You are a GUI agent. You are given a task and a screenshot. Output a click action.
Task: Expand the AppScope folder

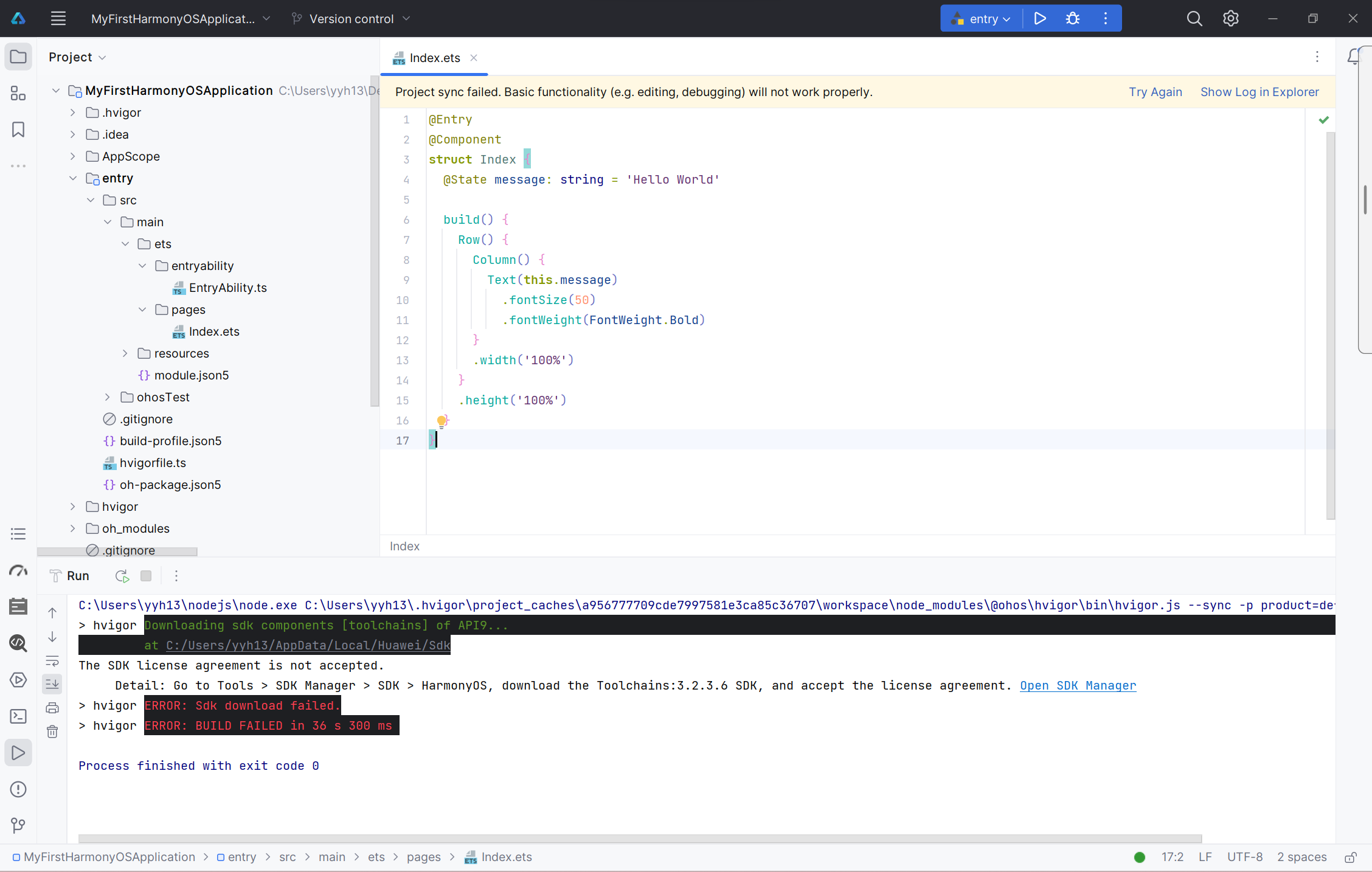[73, 156]
